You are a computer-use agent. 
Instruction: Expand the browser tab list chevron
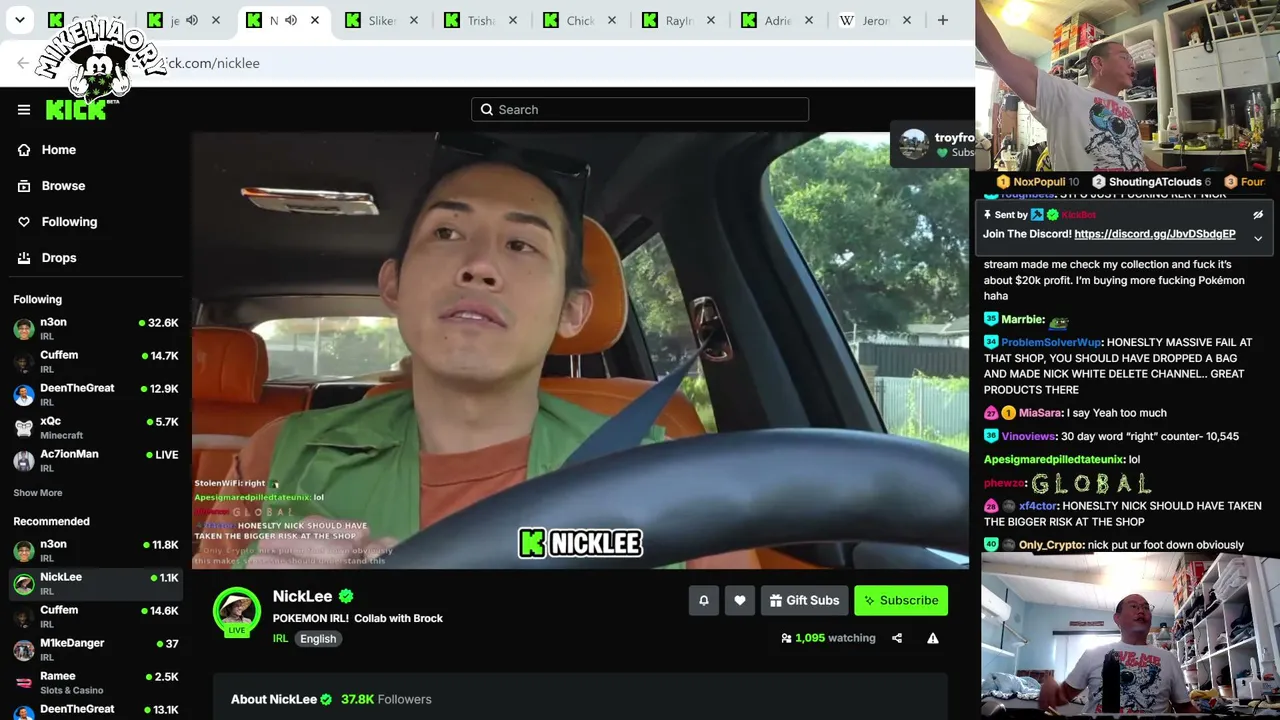click(x=20, y=20)
